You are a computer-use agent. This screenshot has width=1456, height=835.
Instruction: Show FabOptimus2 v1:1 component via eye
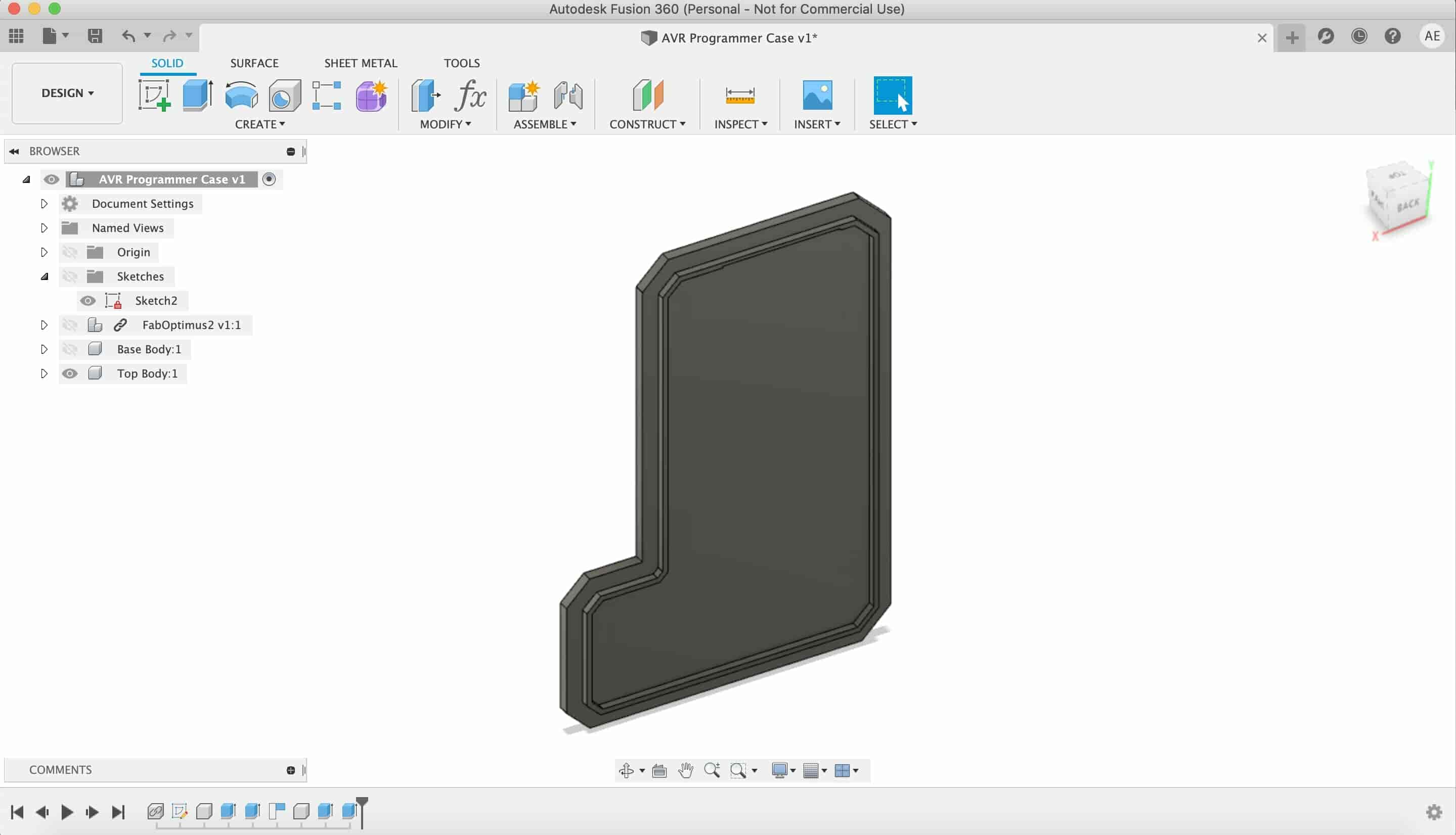coord(70,325)
